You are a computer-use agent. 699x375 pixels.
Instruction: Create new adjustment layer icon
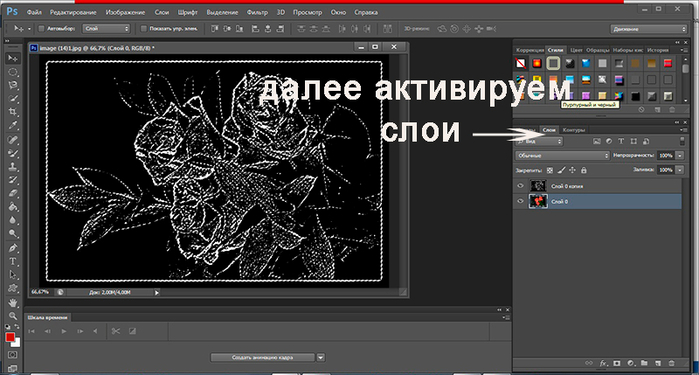point(631,363)
